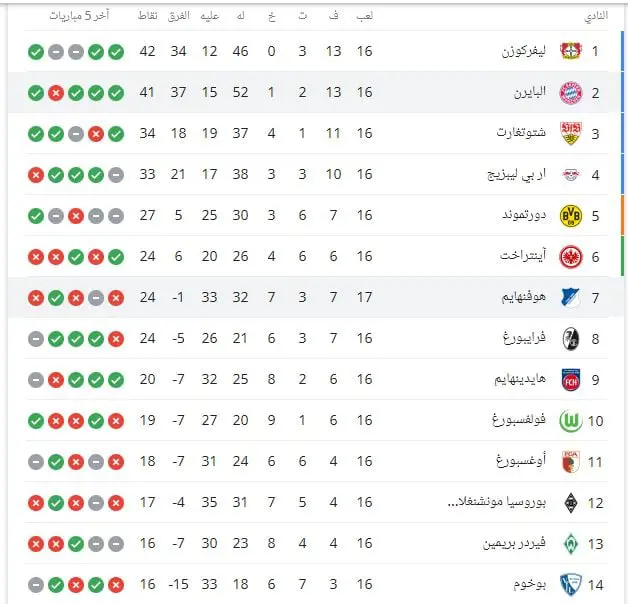
Task: Click the Bayer Leverkusen club crest
Action: tap(570, 51)
